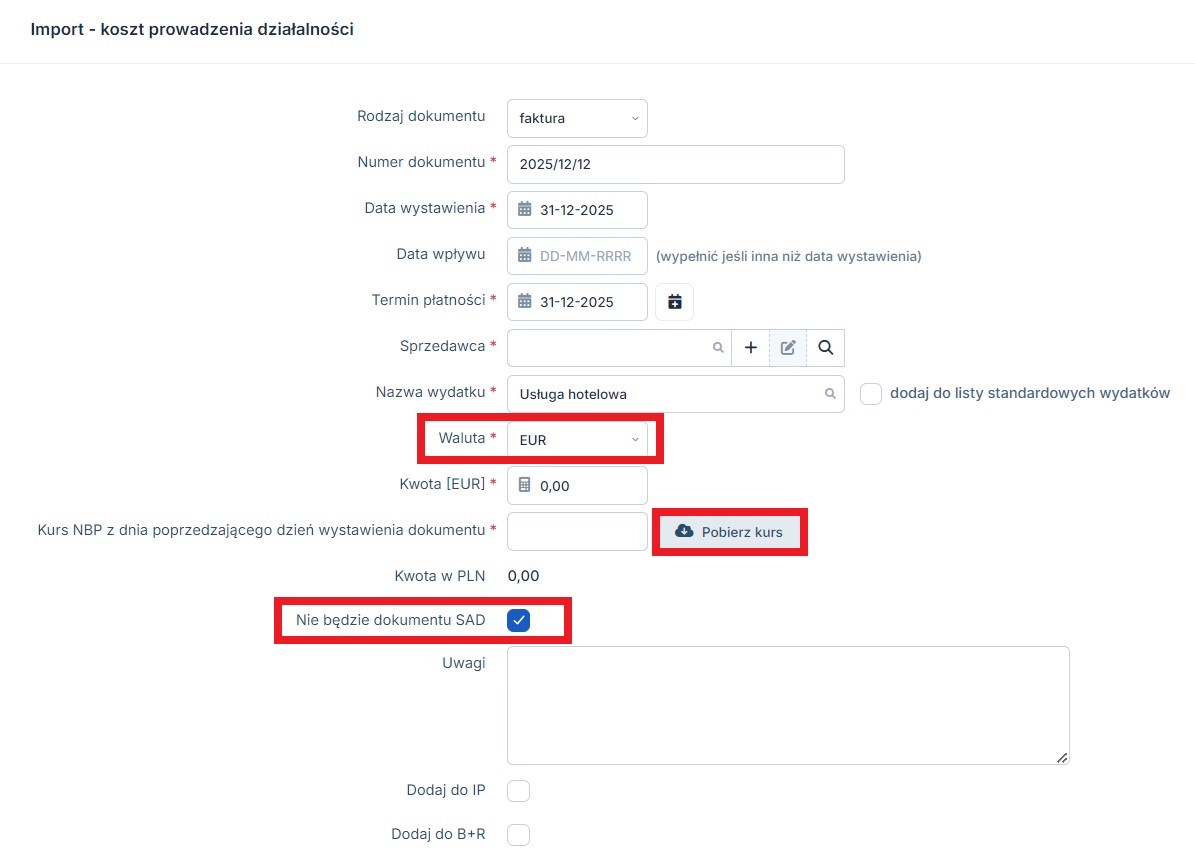Click the magnifier search button next to Sprzedawca
Image resolution: width=1195 pixels, height=859 pixels.
coord(825,348)
